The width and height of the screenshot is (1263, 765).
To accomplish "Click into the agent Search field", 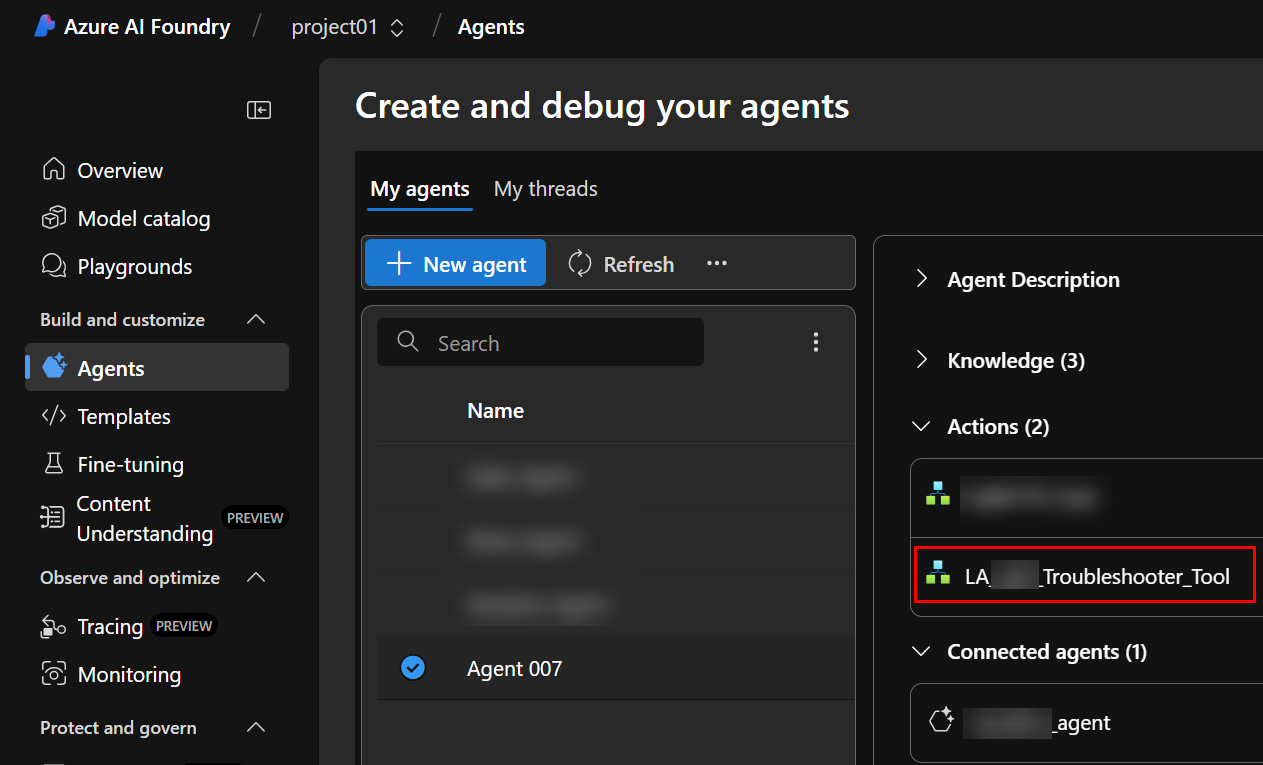I will pyautogui.click(x=560, y=343).
